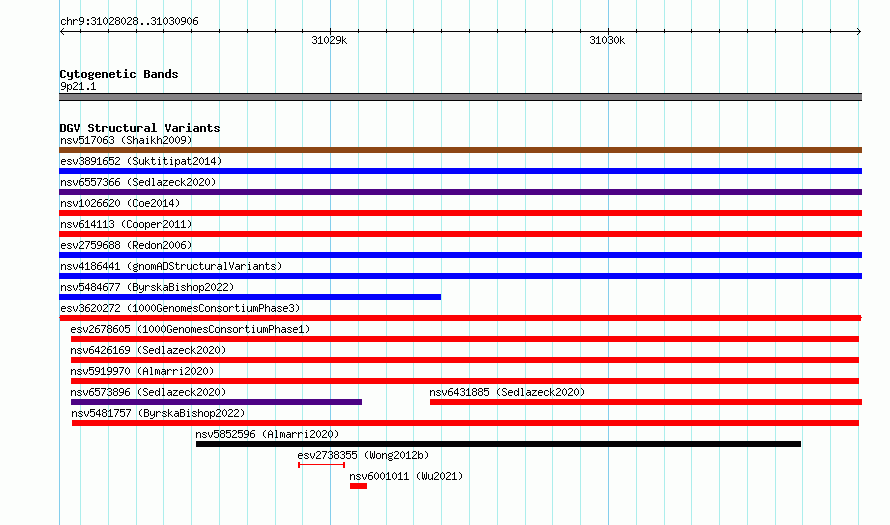Viewport: 890px width, 525px height.
Task: Click the nsv5852596 (Almarri2020) black bar
Action: pos(498,444)
